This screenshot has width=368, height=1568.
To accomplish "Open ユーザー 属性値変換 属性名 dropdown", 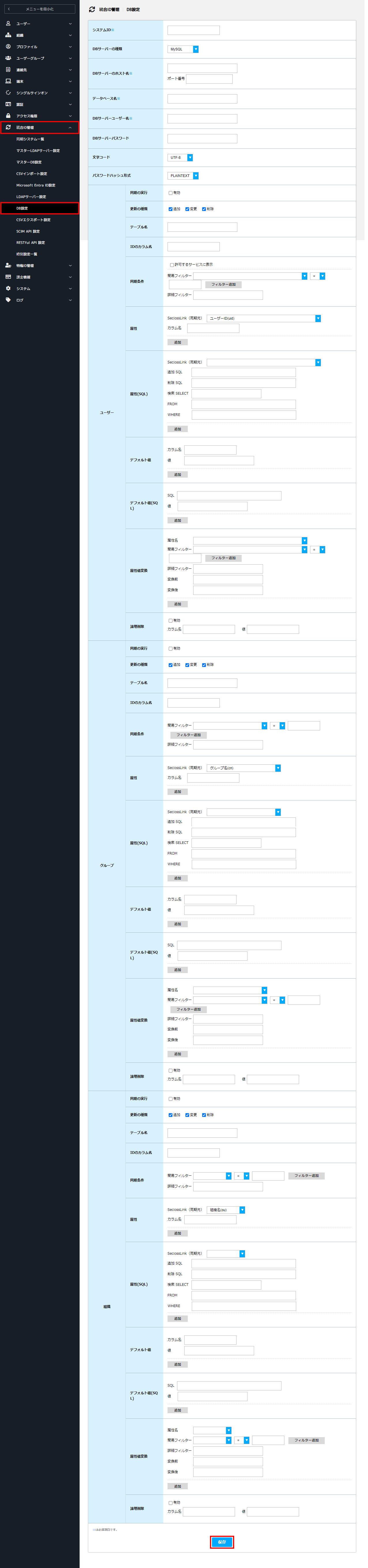I will [250, 540].
